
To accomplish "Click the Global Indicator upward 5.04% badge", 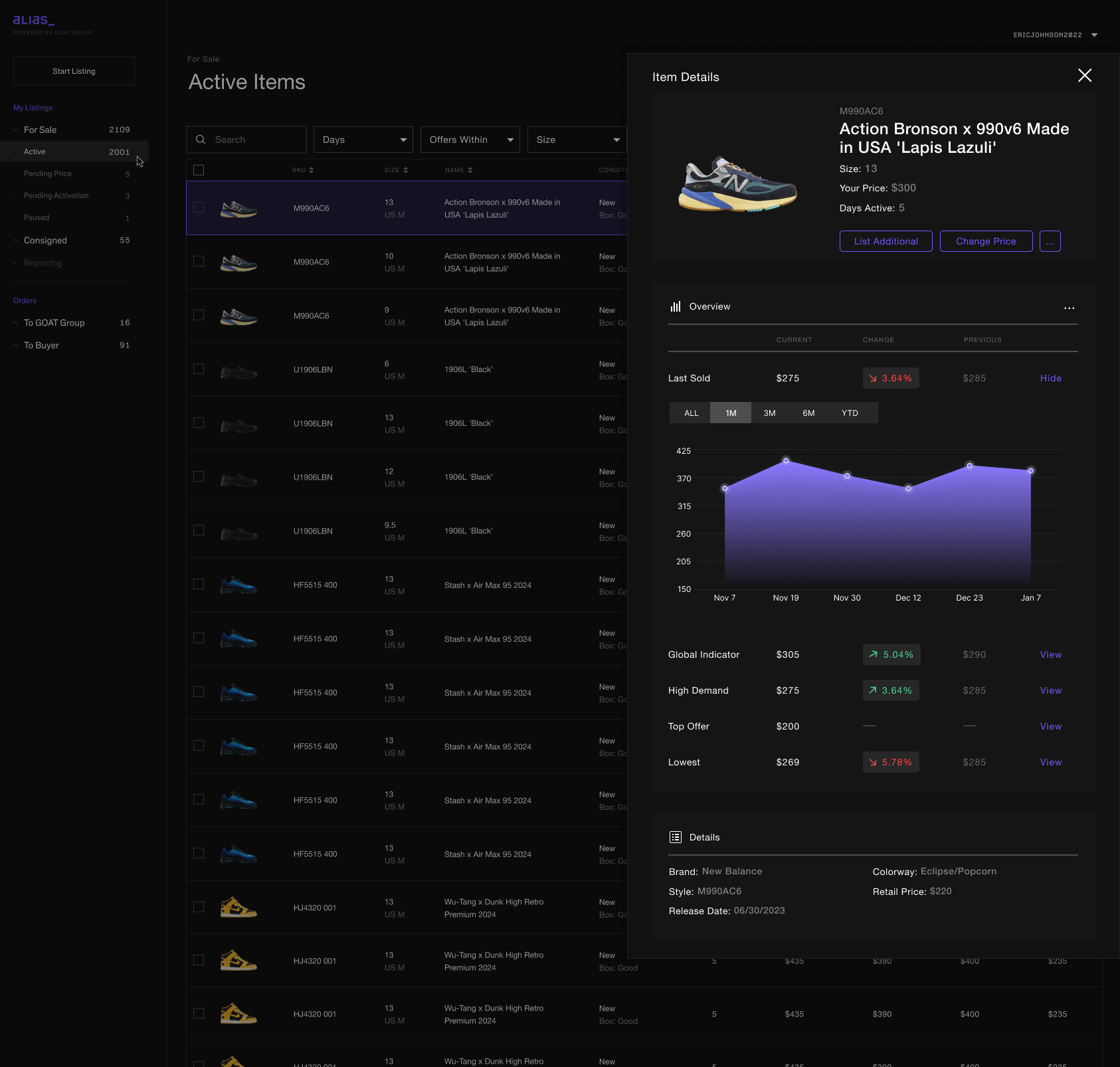I will (891, 654).
